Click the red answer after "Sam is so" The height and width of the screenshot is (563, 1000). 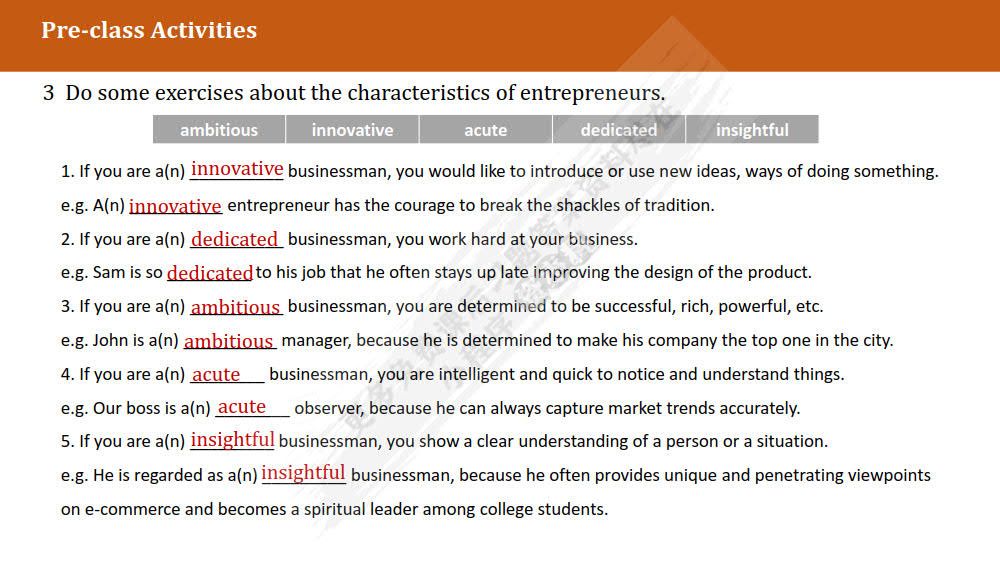point(210,273)
